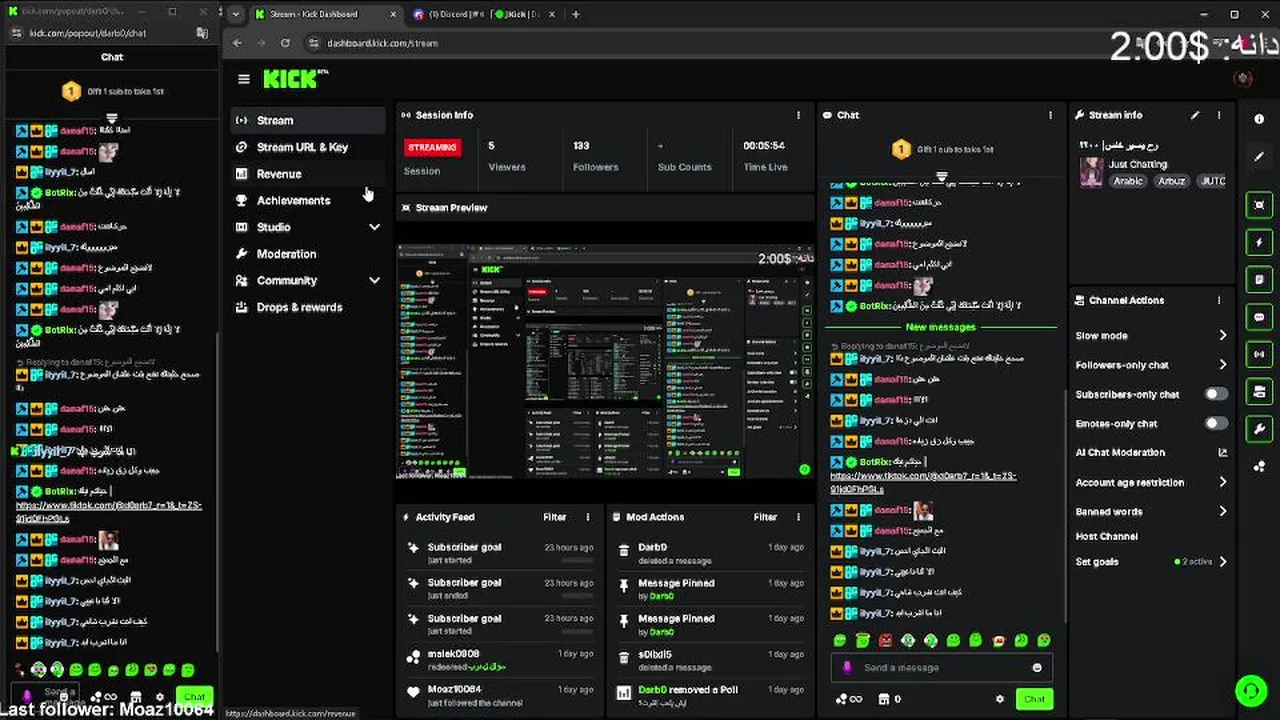The width and height of the screenshot is (1280, 720).
Task: Click the info icon in the right sidebar
Action: click(1259, 119)
